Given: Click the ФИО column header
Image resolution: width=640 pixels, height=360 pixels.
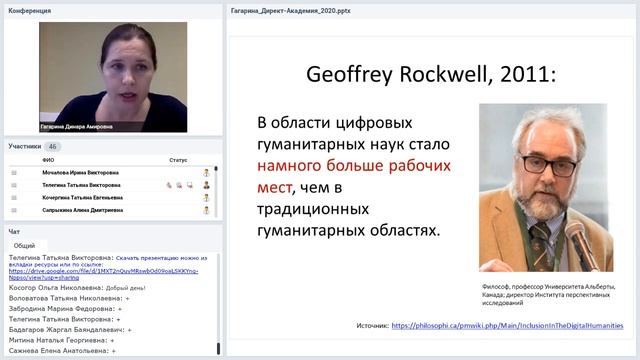Looking at the screenshot, I should click(x=48, y=160).
